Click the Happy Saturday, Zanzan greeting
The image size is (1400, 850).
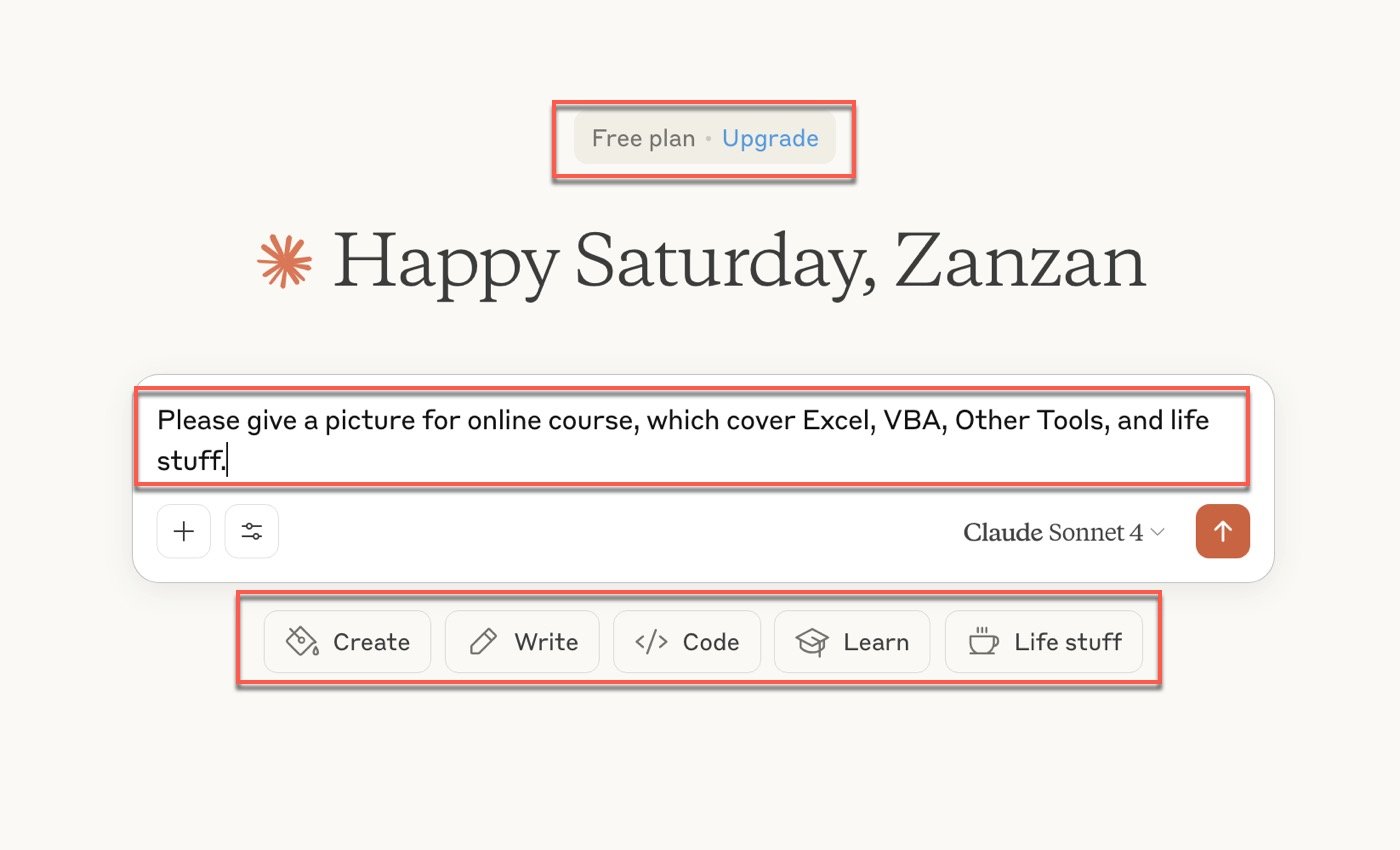coord(739,262)
